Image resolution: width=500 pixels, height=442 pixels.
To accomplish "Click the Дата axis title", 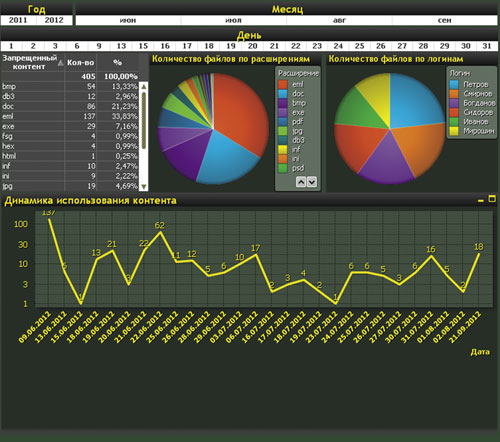I will tap(480, 352).
